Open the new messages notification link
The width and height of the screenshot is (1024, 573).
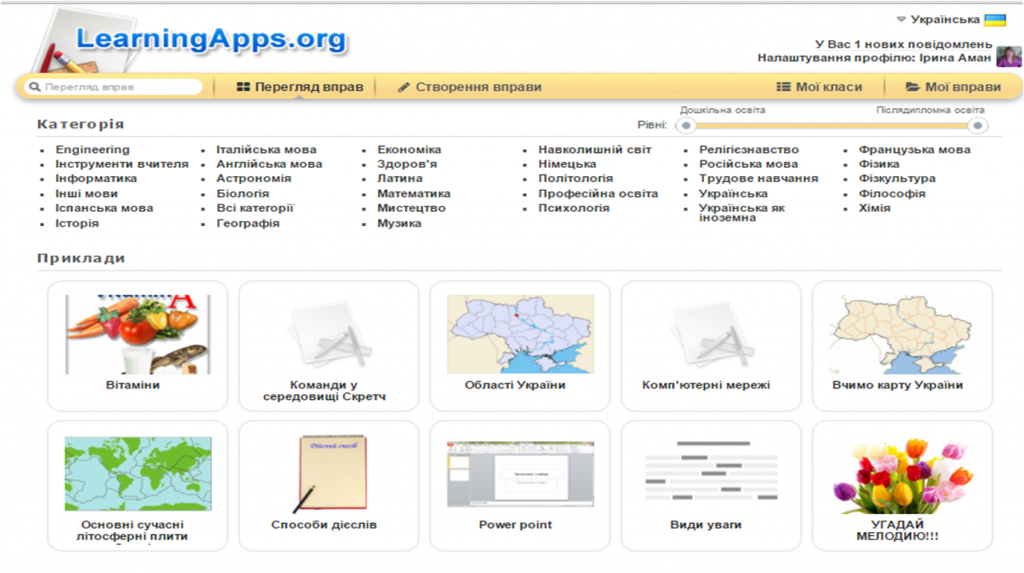tap(903, 44)
